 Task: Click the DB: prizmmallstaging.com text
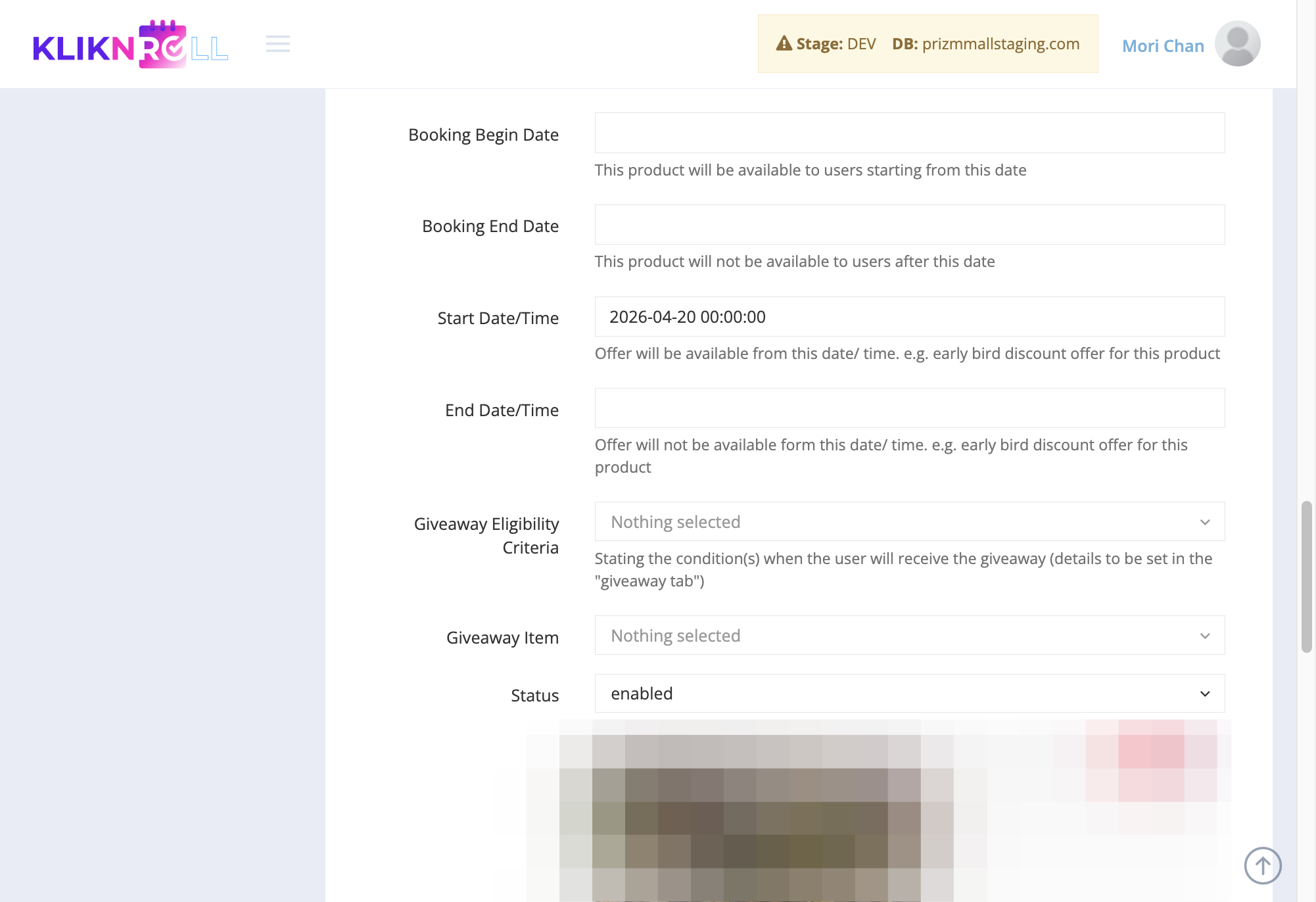985,44
